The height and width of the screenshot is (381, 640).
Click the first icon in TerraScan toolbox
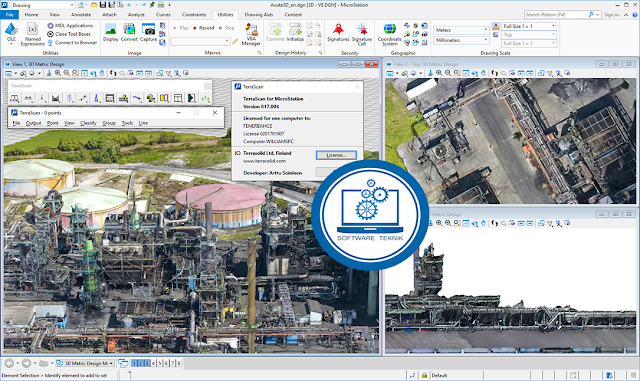15,98
